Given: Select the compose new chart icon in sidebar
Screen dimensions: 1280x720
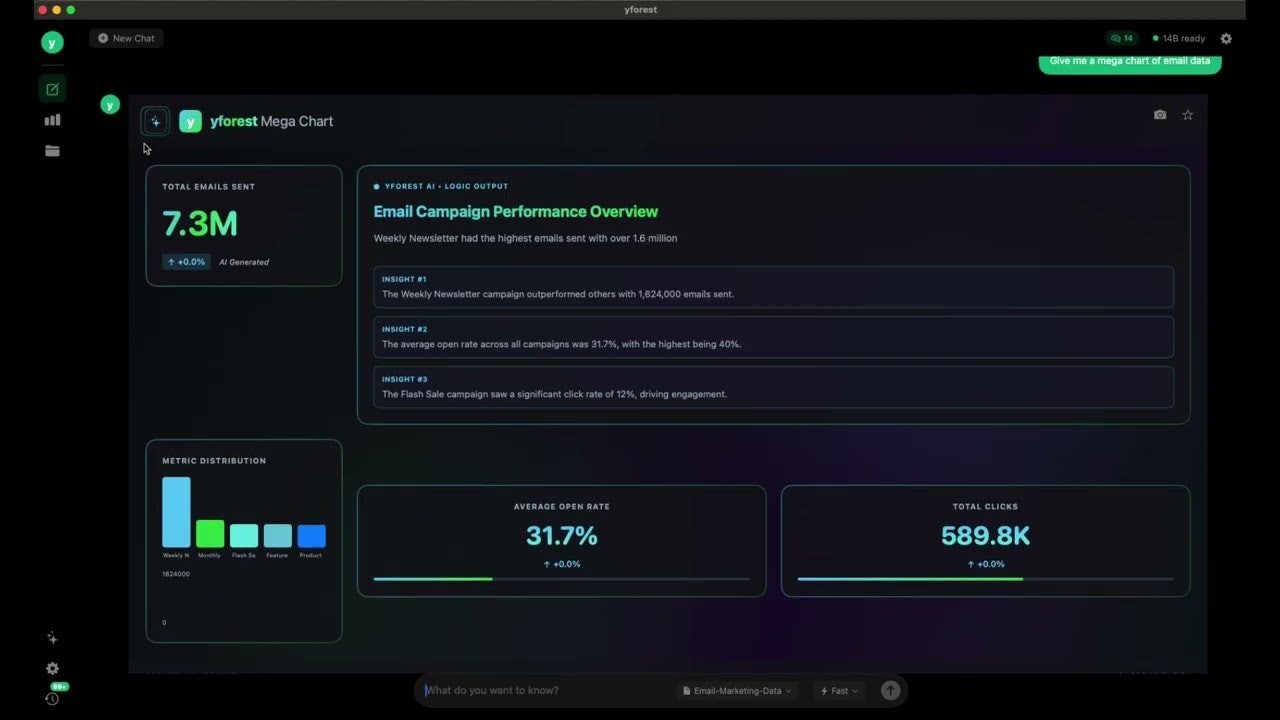Looking at the screenshot, I should [52, 88].
